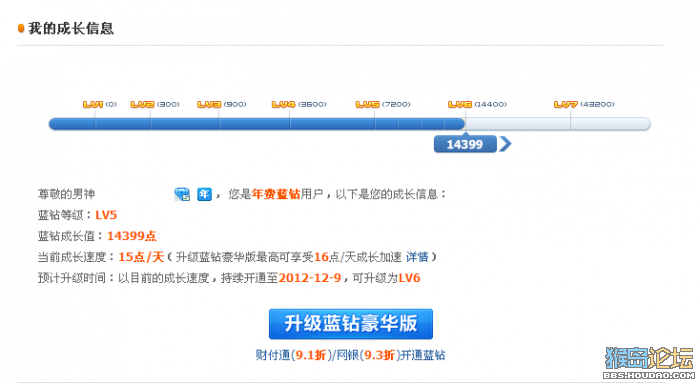
Task: Click the 尊敬的男神 greeting text
Action: 67,194
